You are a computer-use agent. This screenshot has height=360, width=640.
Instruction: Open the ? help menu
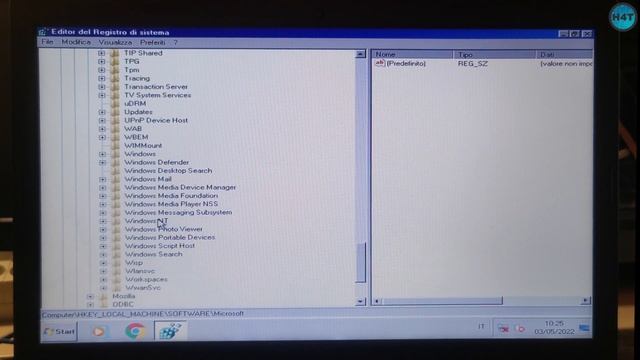[x=175, y=42]
